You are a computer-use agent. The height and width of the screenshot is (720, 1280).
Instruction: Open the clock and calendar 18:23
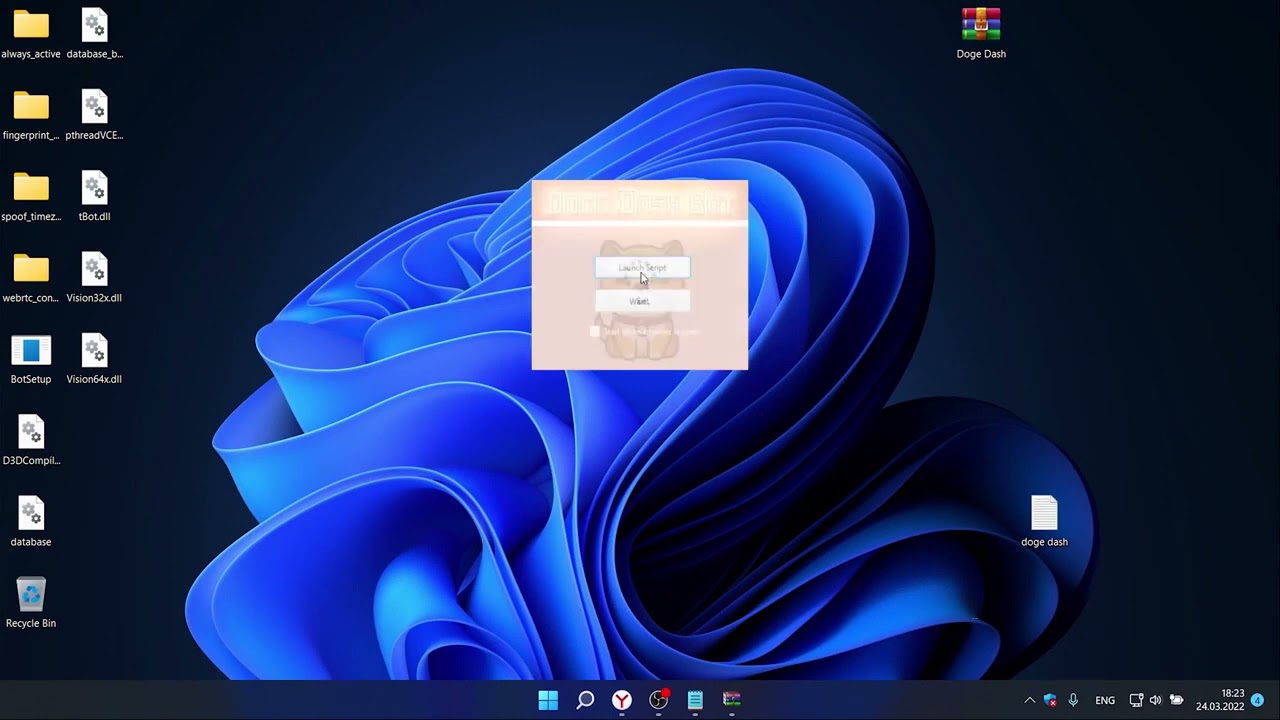(1220, 700)
